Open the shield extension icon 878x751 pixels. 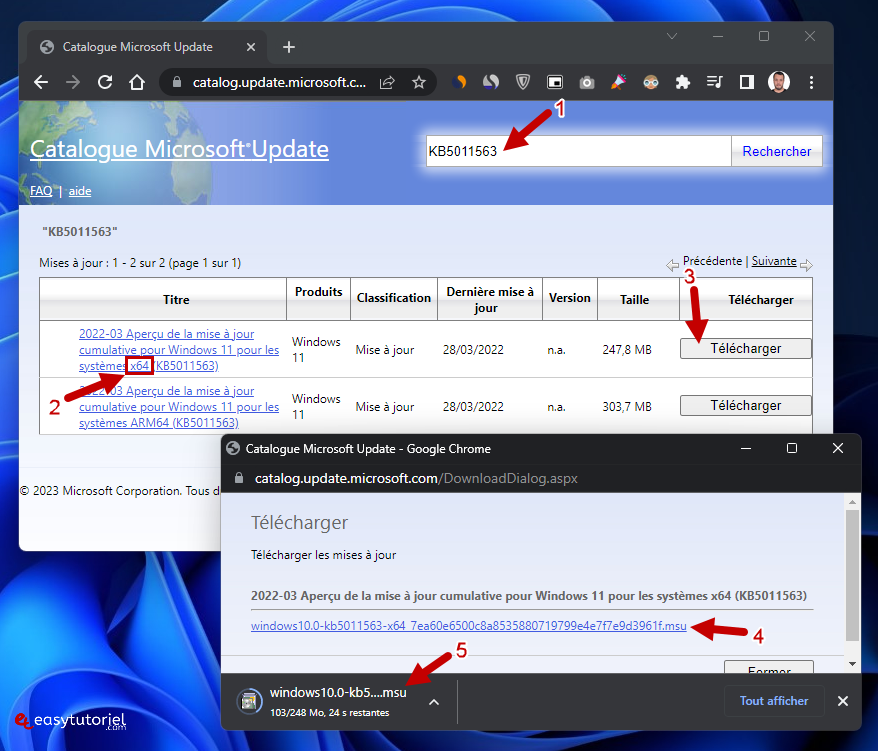[522, 82]
